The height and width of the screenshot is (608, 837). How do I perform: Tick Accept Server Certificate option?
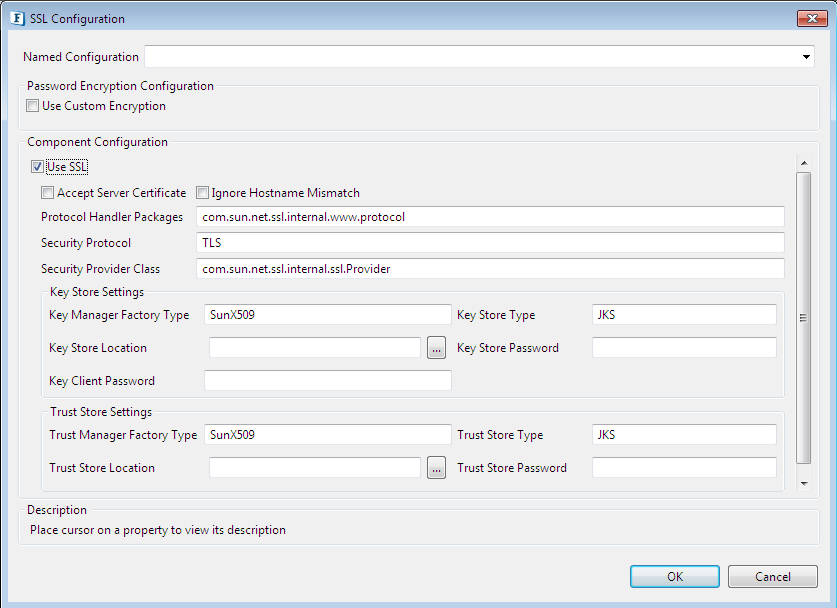click(x=47, y=193)
